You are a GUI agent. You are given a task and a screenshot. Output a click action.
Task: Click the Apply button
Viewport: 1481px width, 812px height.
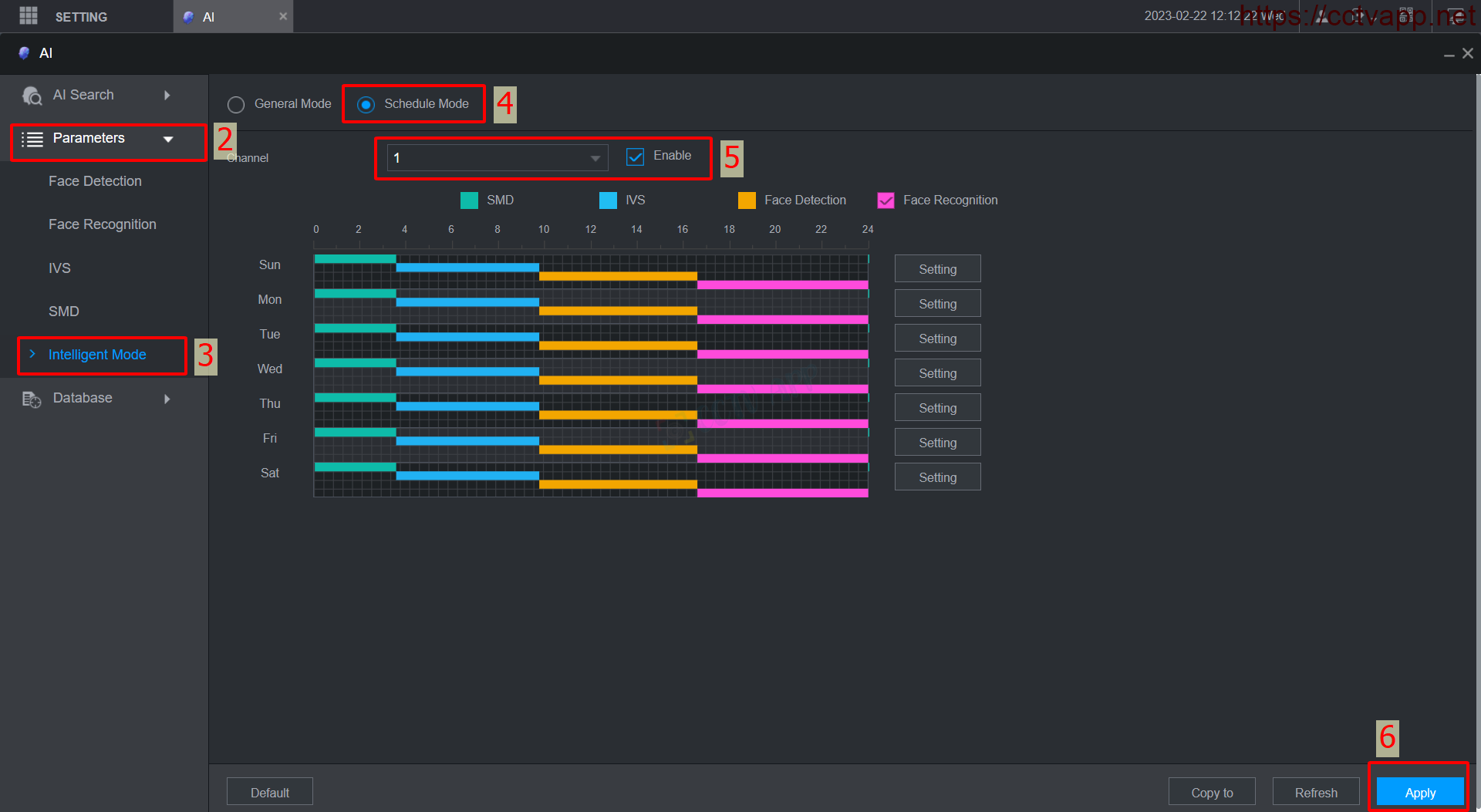click(1419, 793)
